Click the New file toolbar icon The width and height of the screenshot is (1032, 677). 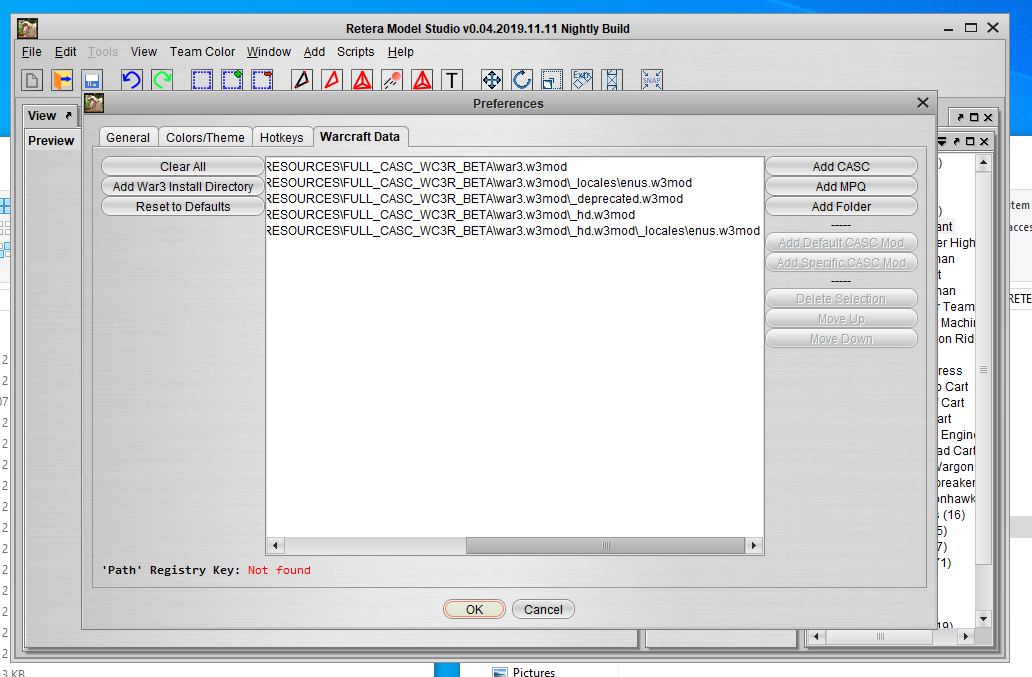(32, 80)
